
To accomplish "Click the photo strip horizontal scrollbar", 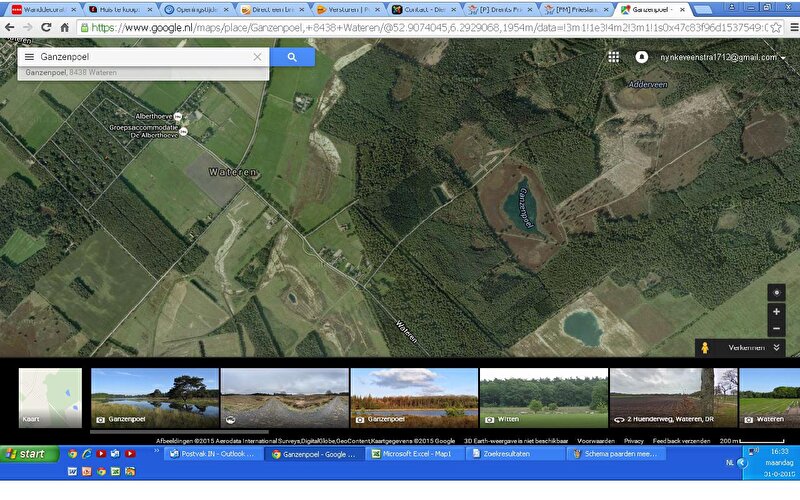I will coord(180,432).
